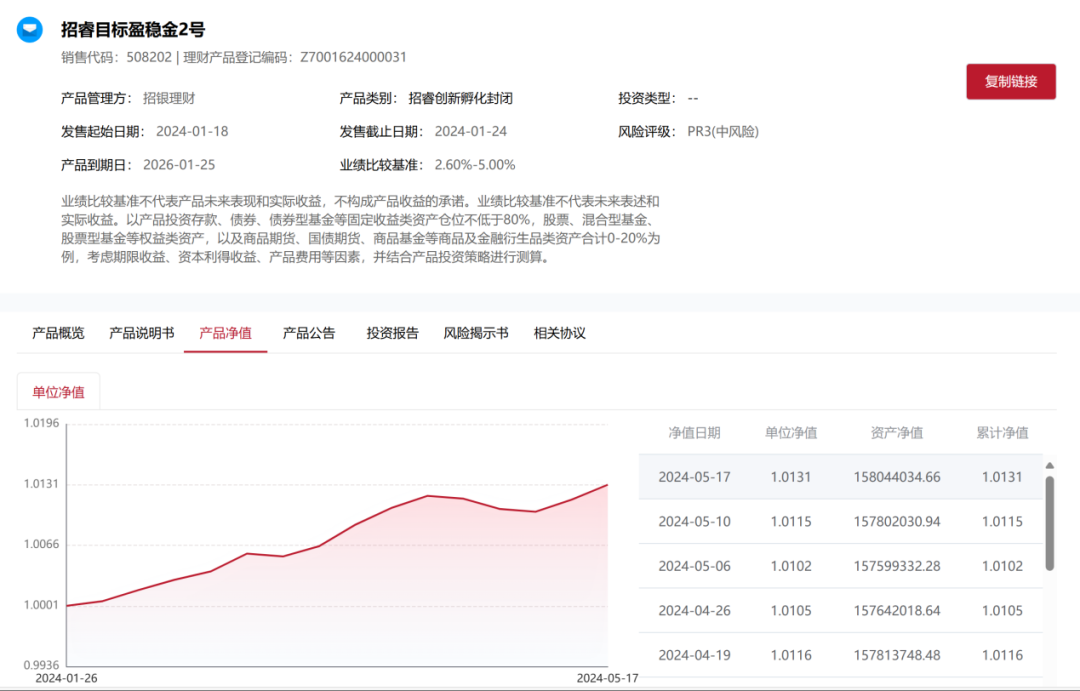Click the red 复制链接 button
The width and height of the screenshot is (1080, 691).
click(x=1011, y=81)
